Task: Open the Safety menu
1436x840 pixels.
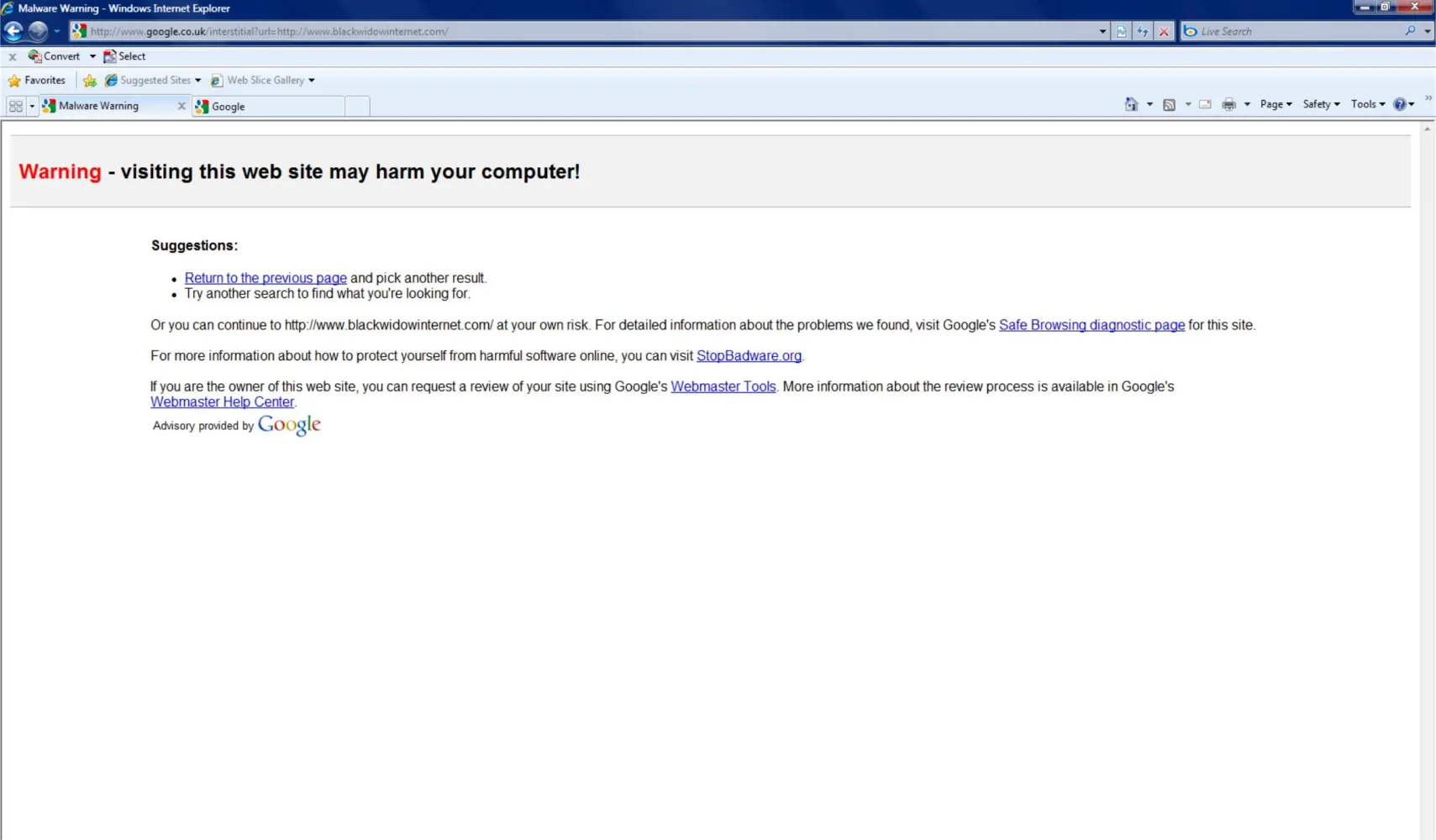Action: [1321, 104]
